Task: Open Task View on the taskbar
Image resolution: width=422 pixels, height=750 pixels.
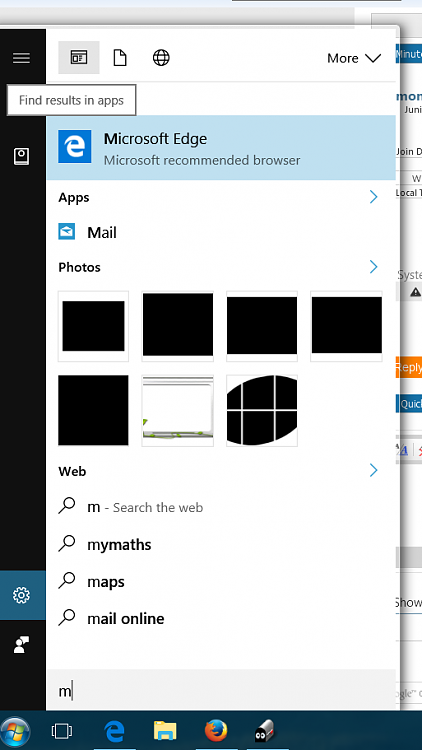Action: [x=62, y=731]
